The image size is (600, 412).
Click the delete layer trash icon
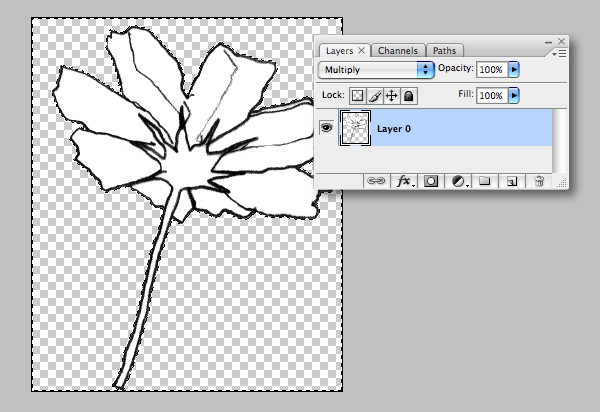(x=538, y=181)
